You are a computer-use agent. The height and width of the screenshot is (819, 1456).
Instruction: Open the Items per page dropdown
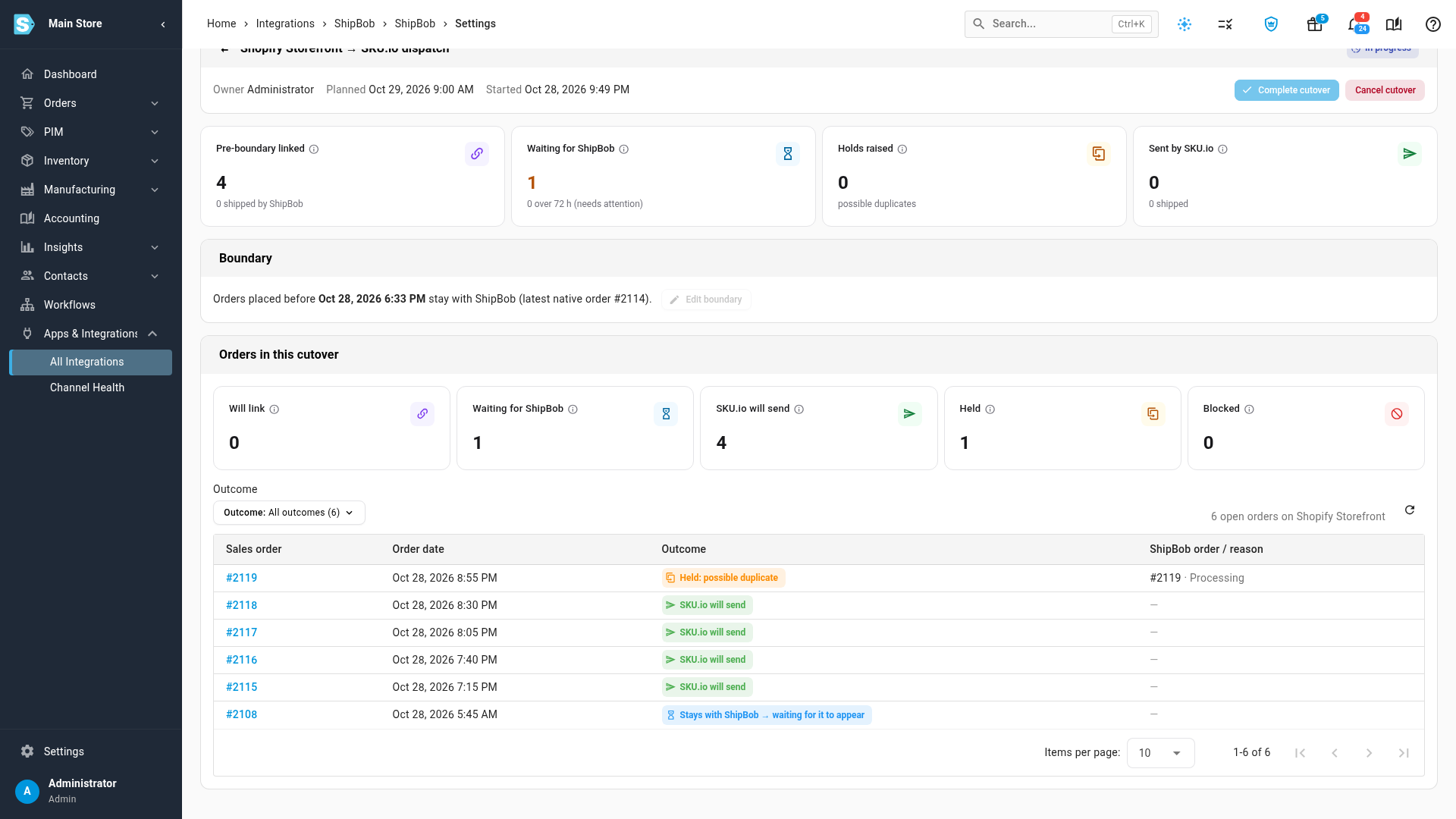pos(1160,753)
